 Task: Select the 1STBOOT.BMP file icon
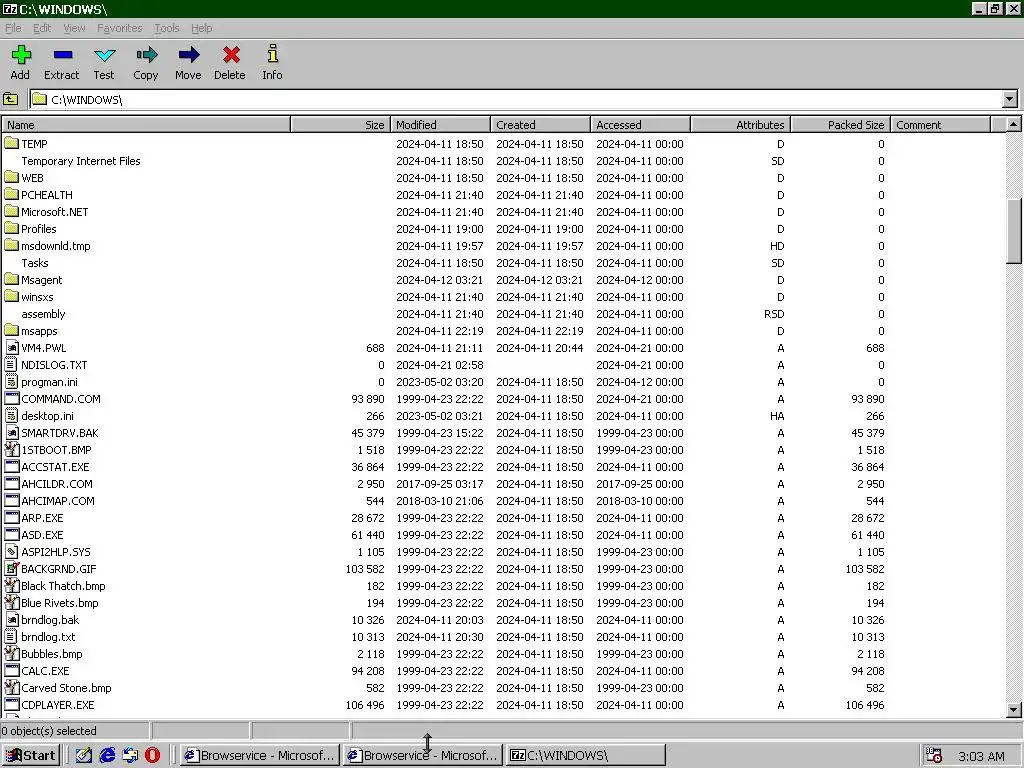(12, 449)
